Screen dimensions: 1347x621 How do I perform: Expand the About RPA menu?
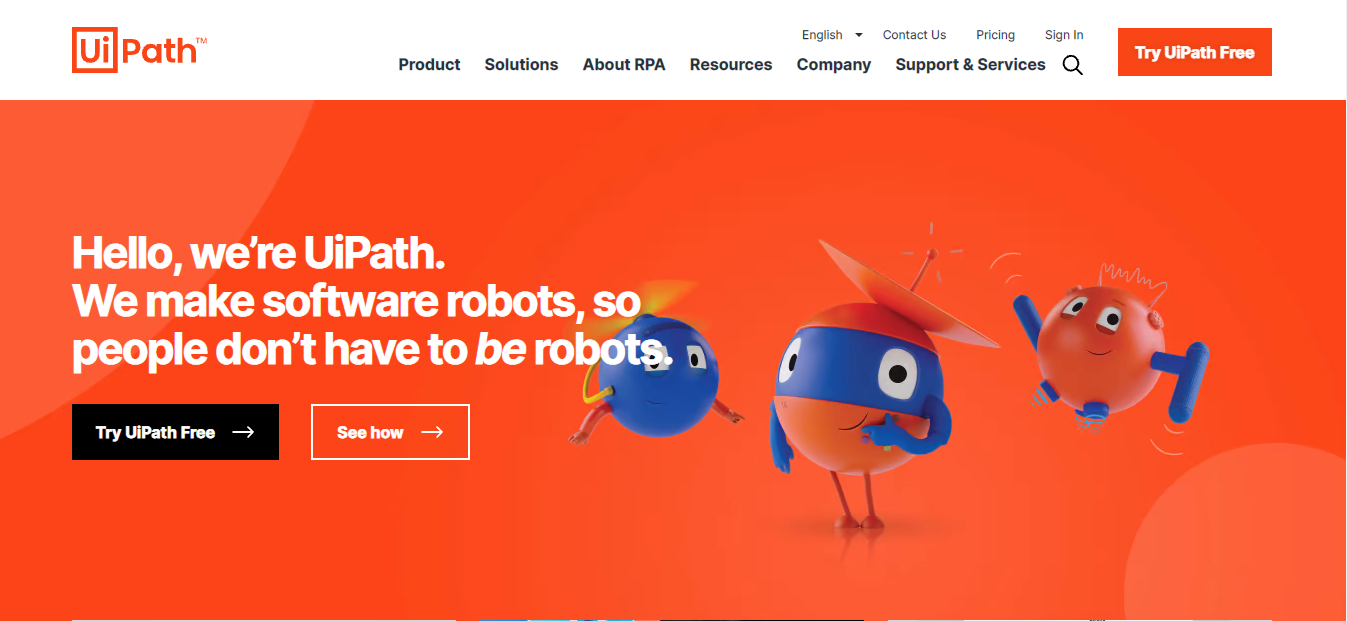(x=624, y=64)
